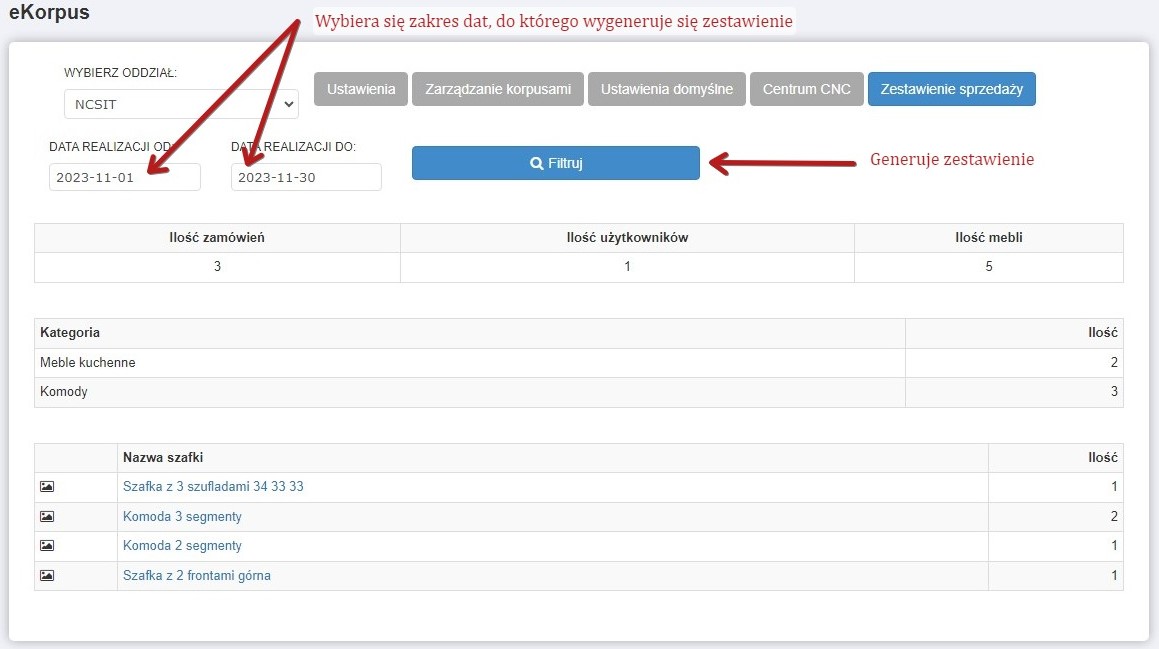Open Ustawienia domyślne section
1159x649 pixels.
666,89
